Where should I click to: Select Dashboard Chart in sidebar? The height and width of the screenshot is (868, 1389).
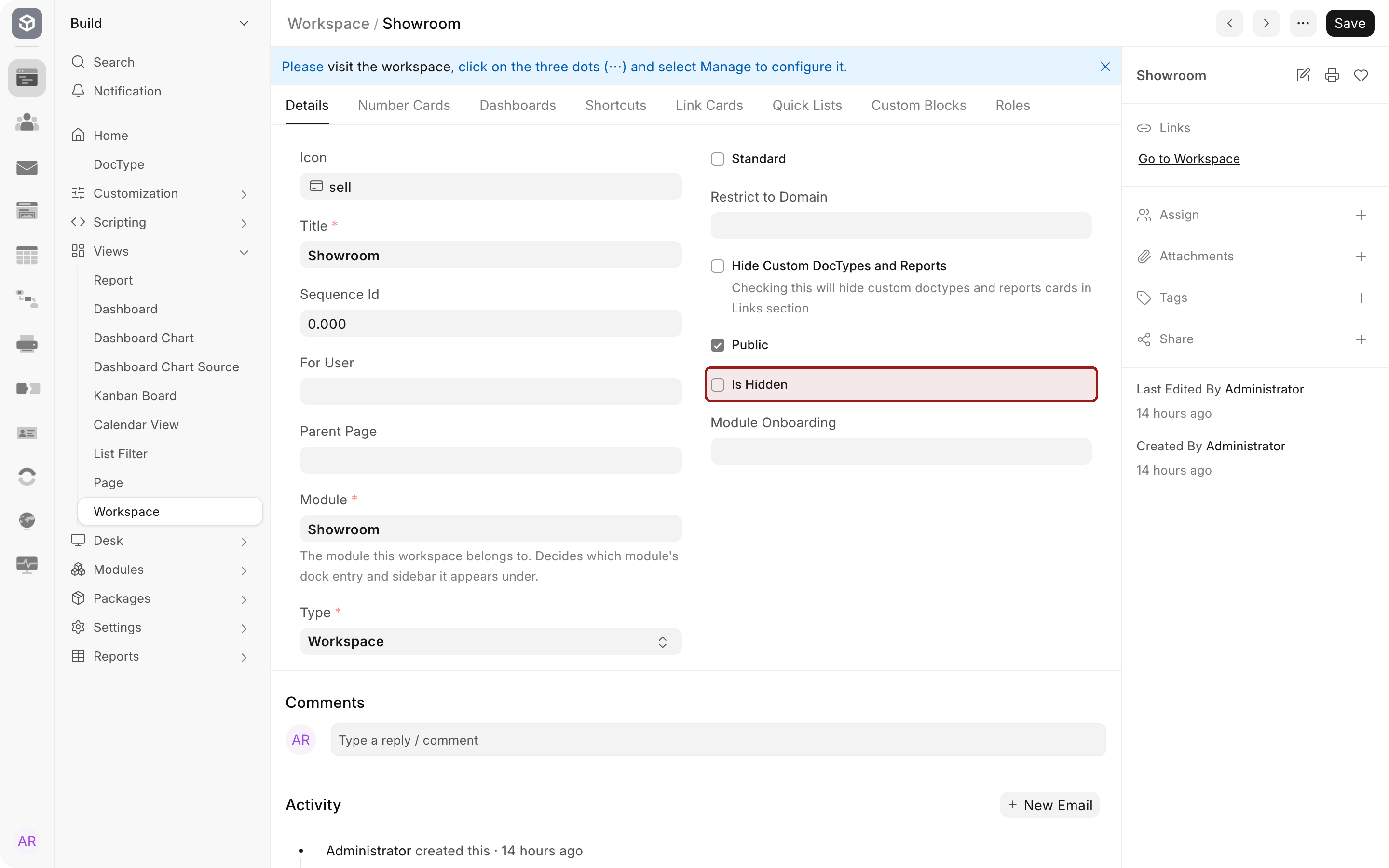pyautogui.click(x=144, y=338)
